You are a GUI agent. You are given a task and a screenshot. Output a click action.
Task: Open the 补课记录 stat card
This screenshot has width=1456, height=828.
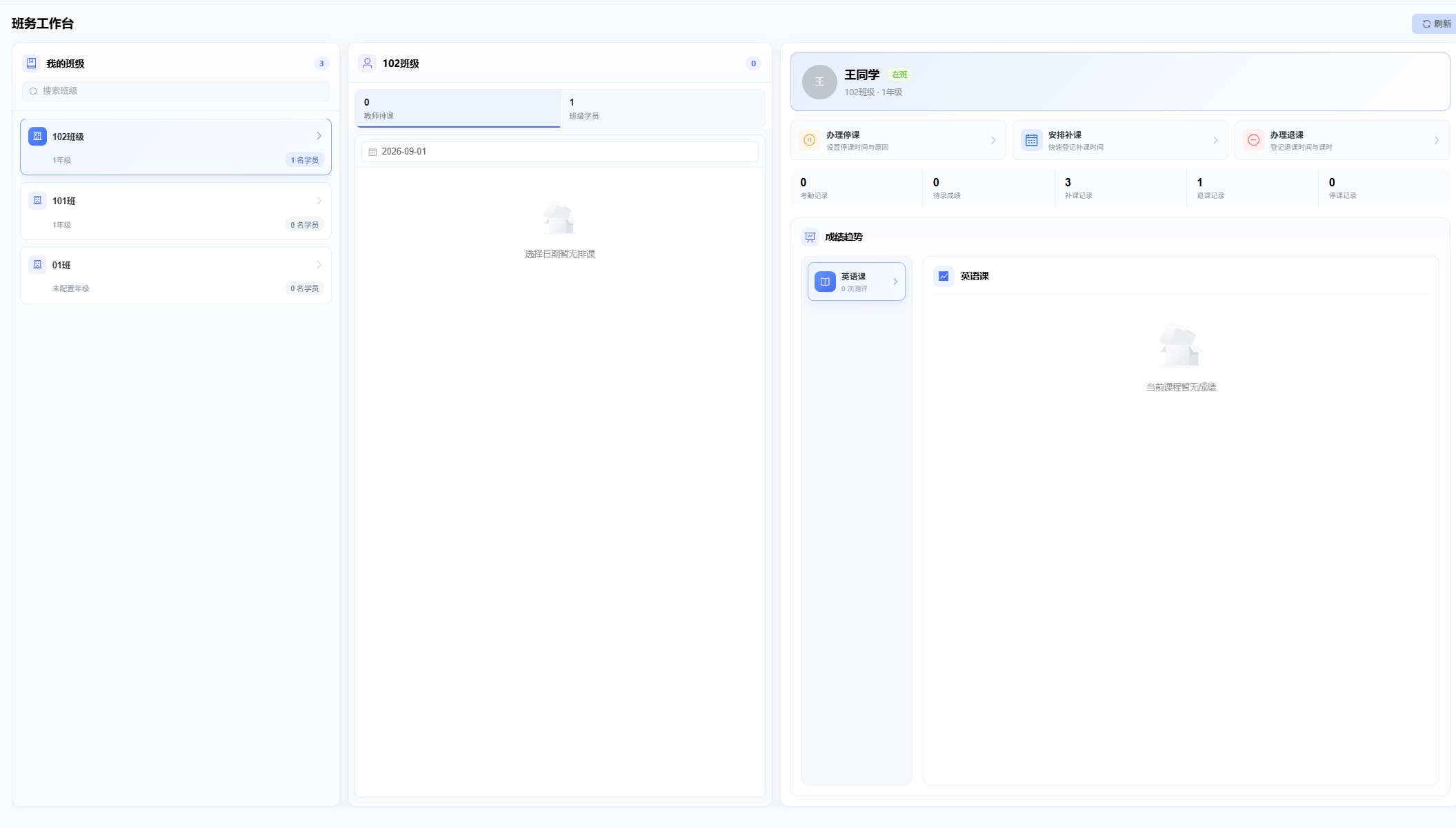pyautogui.click(x=1120, y=188)
